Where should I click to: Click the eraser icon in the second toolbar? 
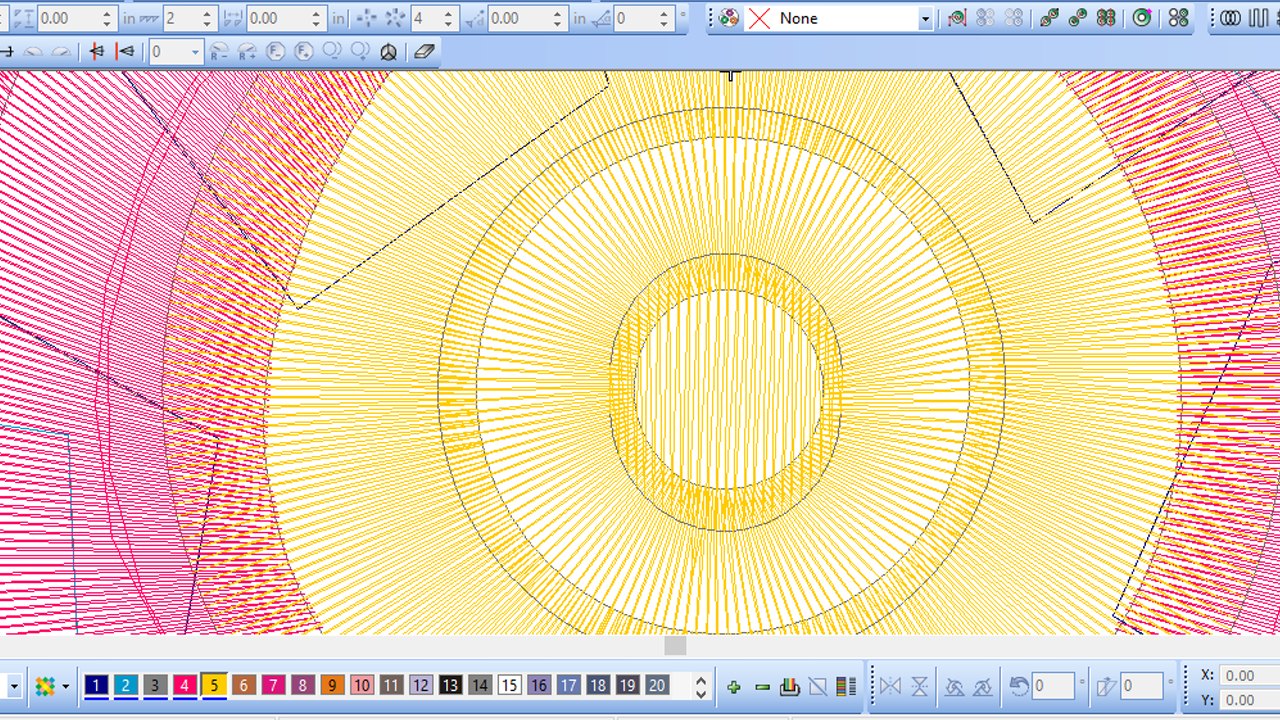coord(424,52)
